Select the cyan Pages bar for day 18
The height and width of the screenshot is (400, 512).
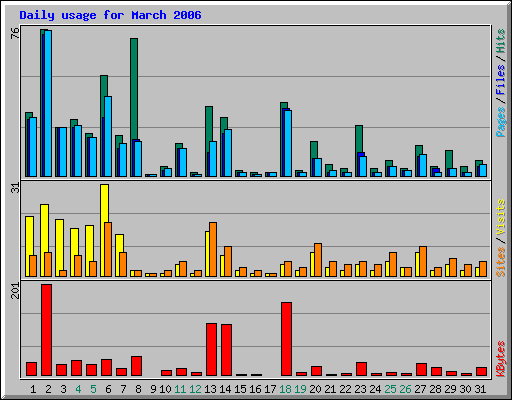coord(288,144)
